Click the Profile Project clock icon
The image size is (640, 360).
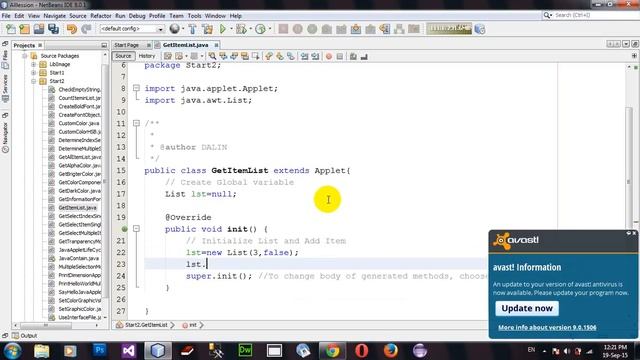click(260, 29)
